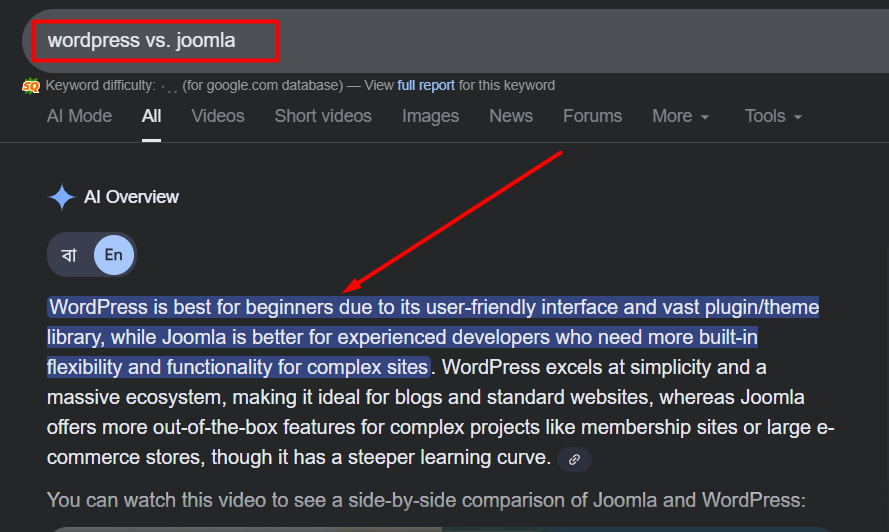The image size is (889, 532).
Task: Select the En language option
Action: tap(114, 255)
